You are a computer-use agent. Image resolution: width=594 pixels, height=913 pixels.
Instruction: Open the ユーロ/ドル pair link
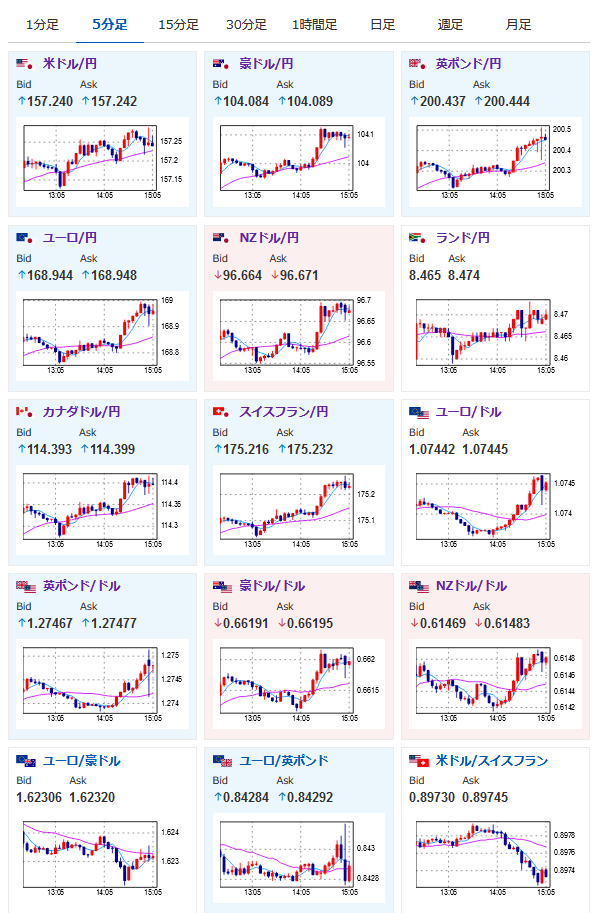point(469,412)
